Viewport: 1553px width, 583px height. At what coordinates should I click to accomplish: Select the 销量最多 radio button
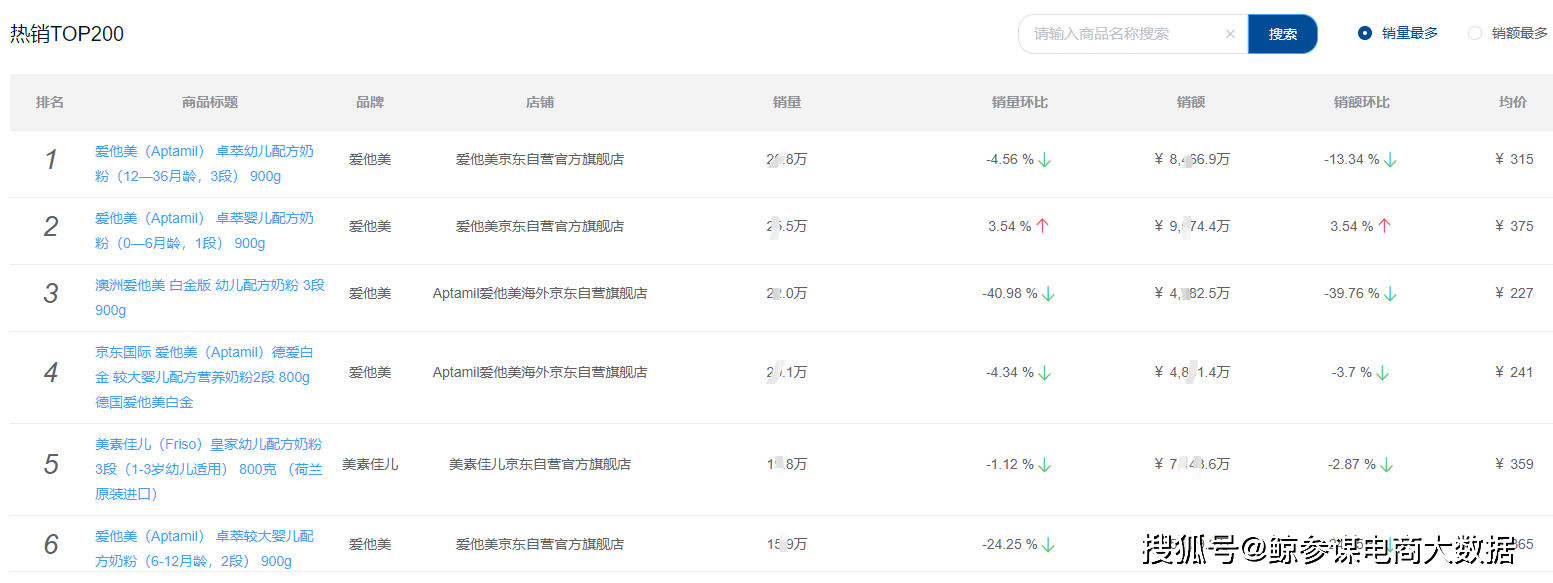[x=1365, y=33]
